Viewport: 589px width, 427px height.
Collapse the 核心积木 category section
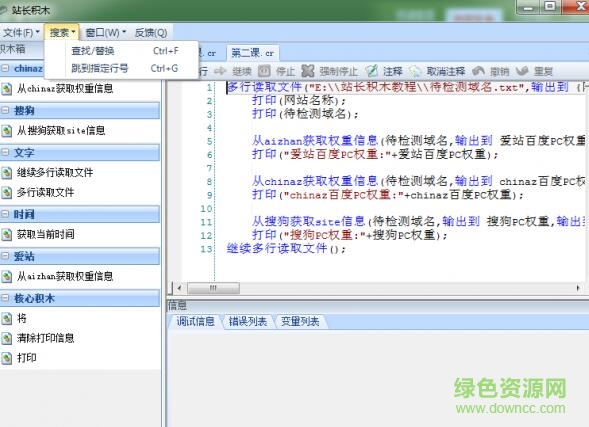[x=5, y=298]
